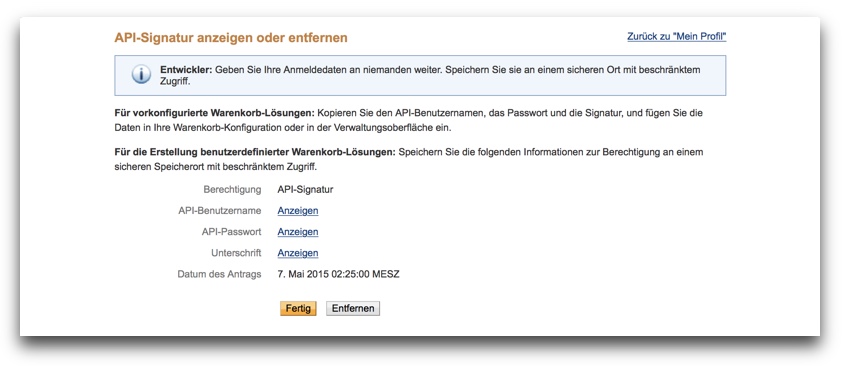Click the Datum des Antrags label
846x366 pixels.
click(x=219, y=274)
